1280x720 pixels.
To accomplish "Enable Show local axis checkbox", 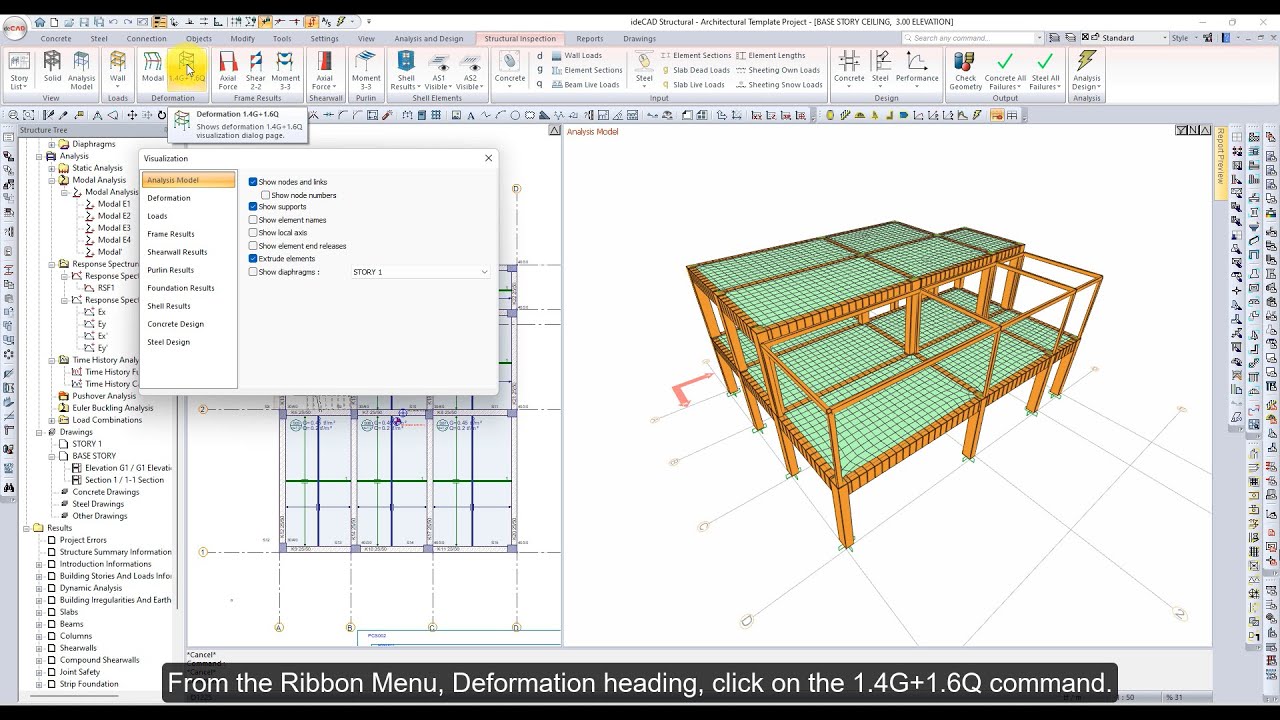I will [253, 233].
